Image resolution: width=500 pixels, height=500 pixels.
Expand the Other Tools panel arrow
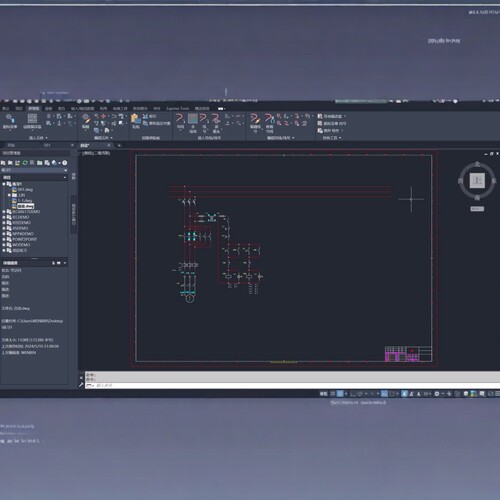pyautogui.click(x=340, y=138)
